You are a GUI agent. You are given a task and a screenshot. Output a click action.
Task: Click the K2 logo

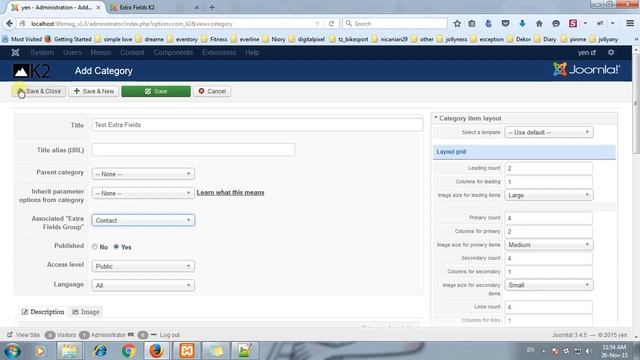point(31,71)
